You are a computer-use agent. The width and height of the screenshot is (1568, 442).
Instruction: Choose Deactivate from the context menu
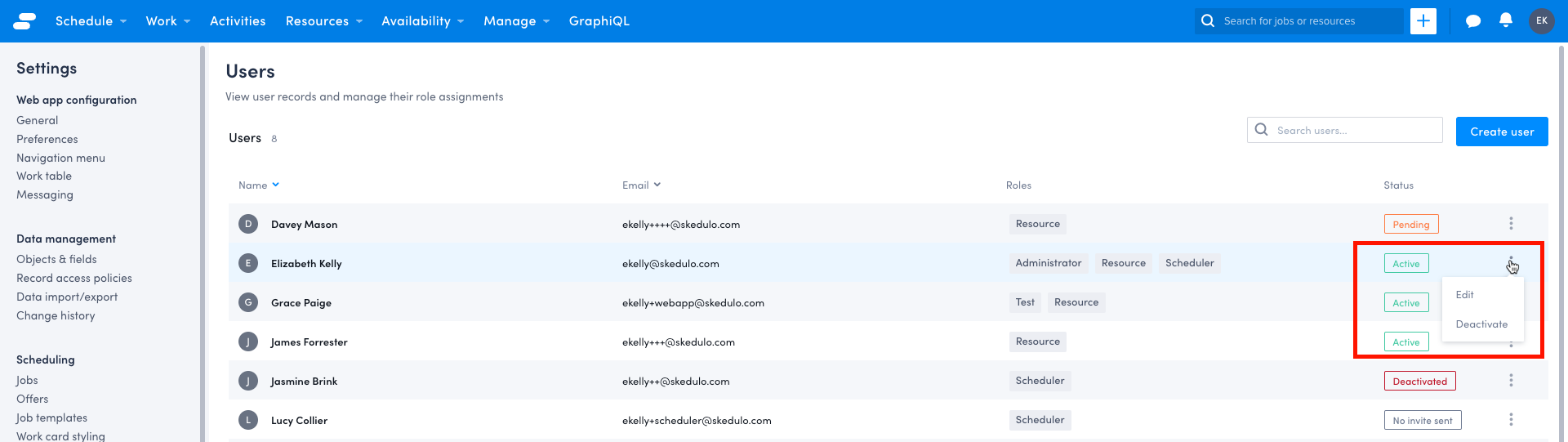[x=1481, y=324]
